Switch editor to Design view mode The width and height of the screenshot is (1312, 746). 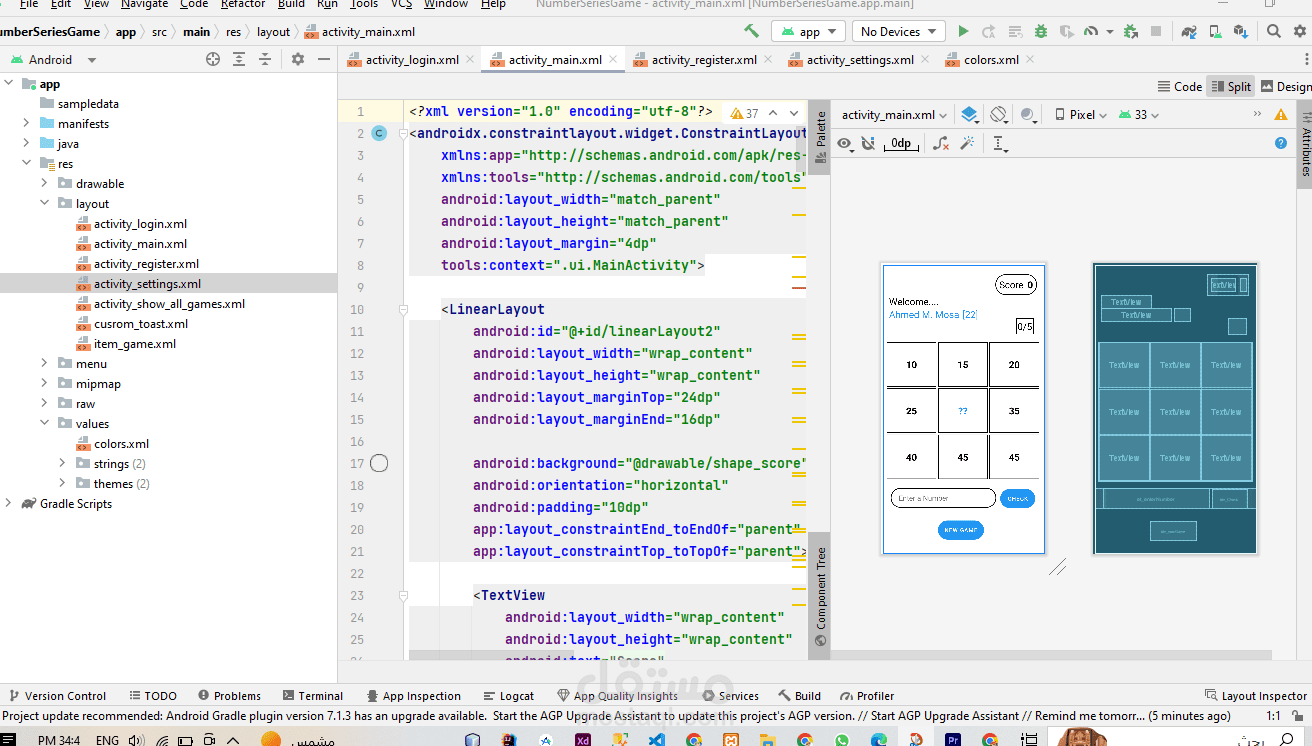tap(1287, 87)
